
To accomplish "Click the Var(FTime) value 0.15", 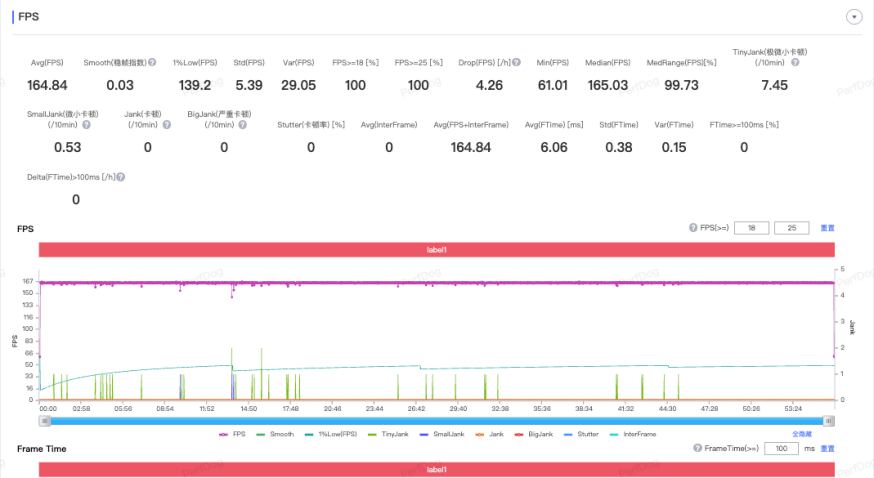I will (x=674, y=148).
